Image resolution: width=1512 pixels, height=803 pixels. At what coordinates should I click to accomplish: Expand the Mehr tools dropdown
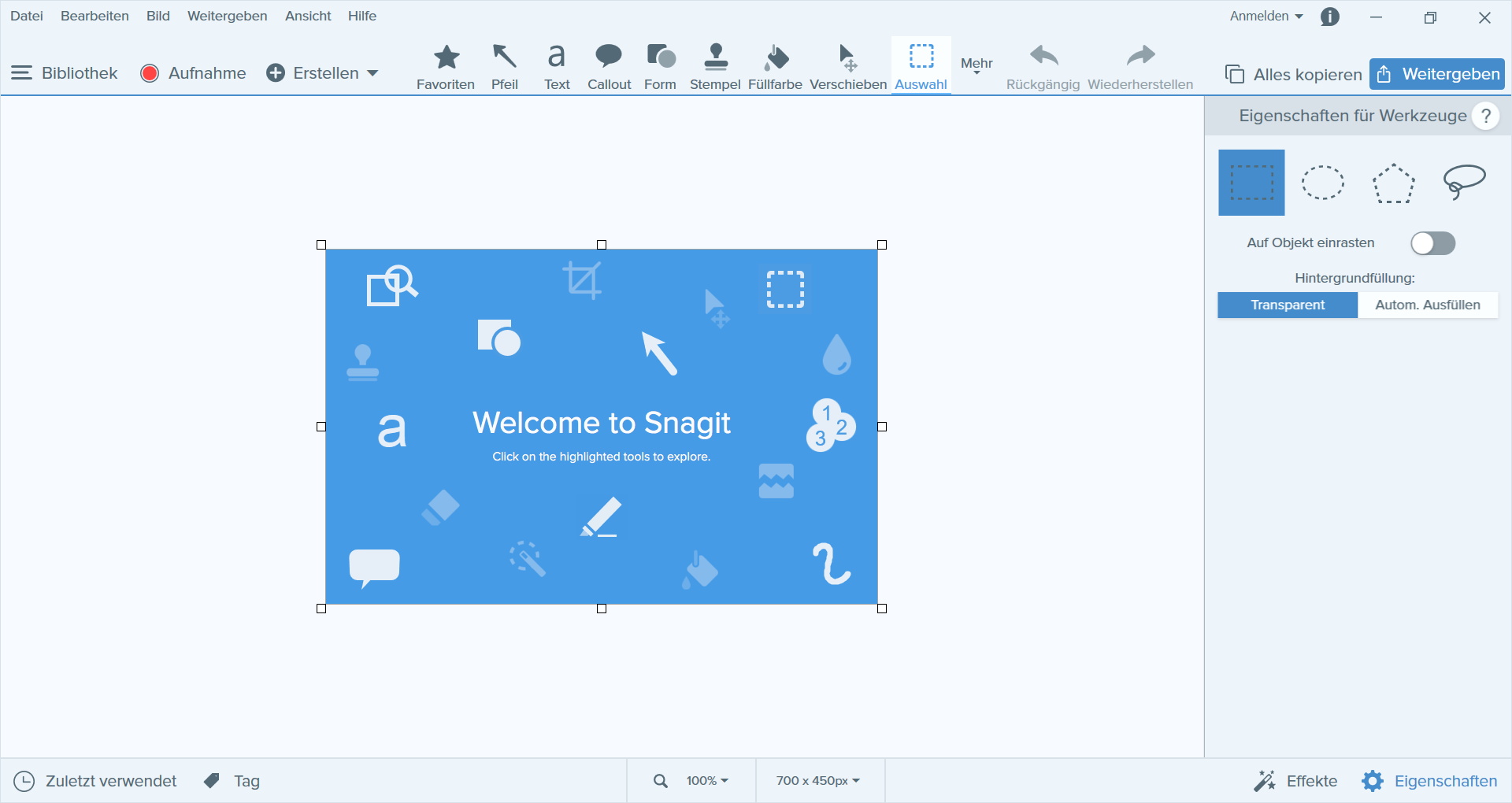[x=976, y=66]
